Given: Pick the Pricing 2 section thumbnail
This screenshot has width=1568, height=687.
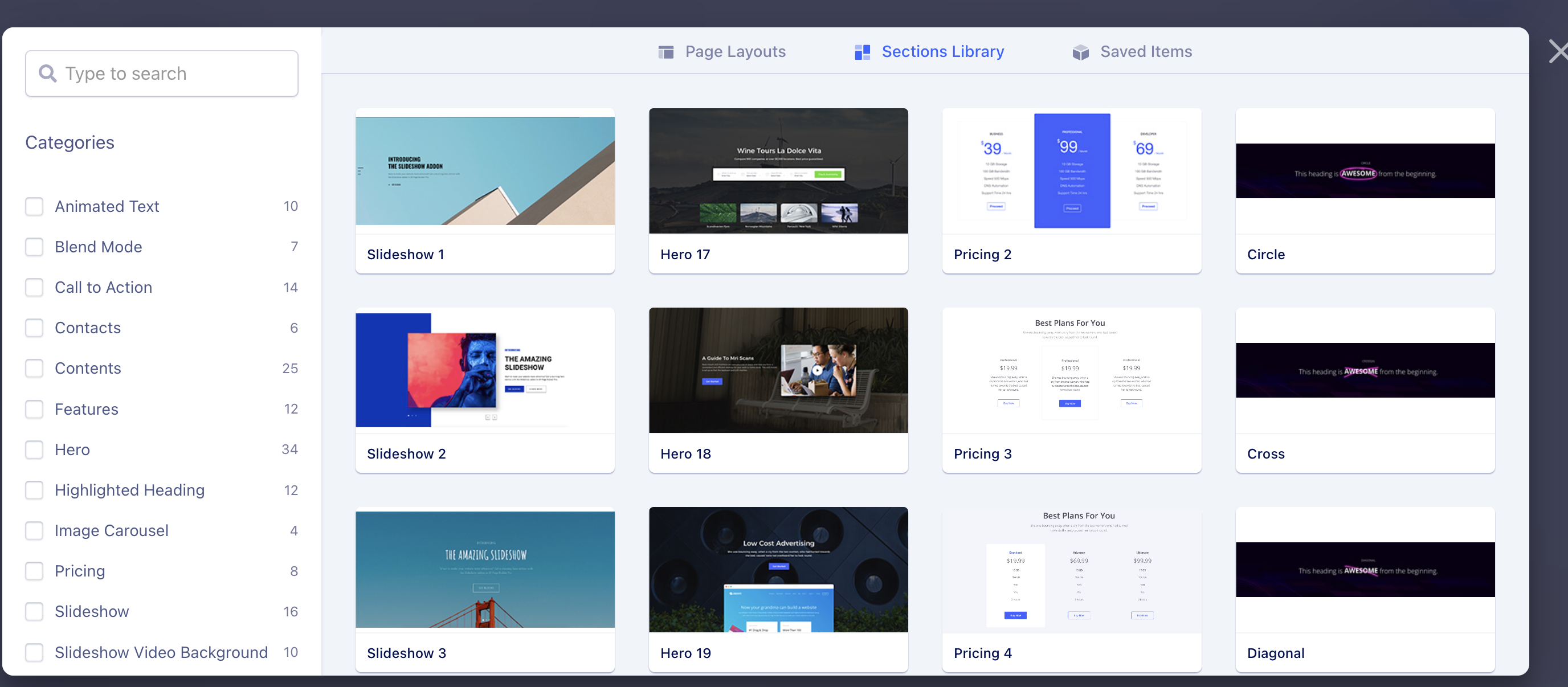Looking at the screenshot, I should pyautogui.click(x=1071, y=171).
